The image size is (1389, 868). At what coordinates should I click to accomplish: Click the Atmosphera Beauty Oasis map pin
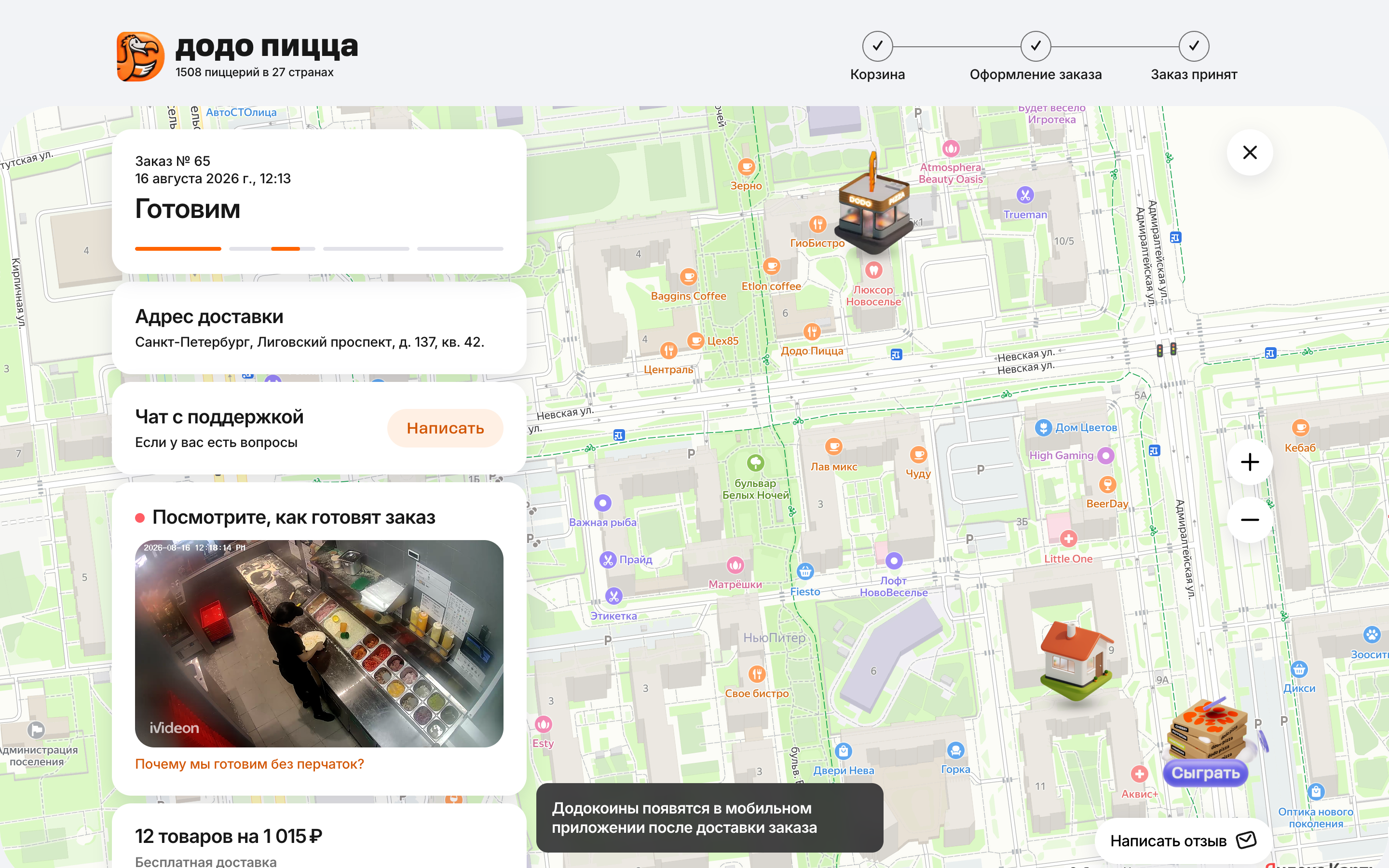click(x=951, y=149)
